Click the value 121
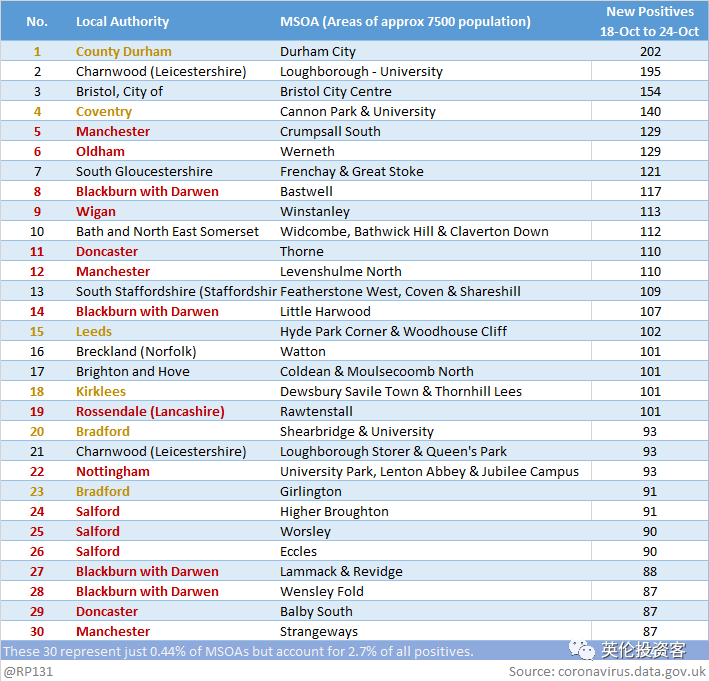The height and width of the screenshot is (681, 709). coord(650,171)
